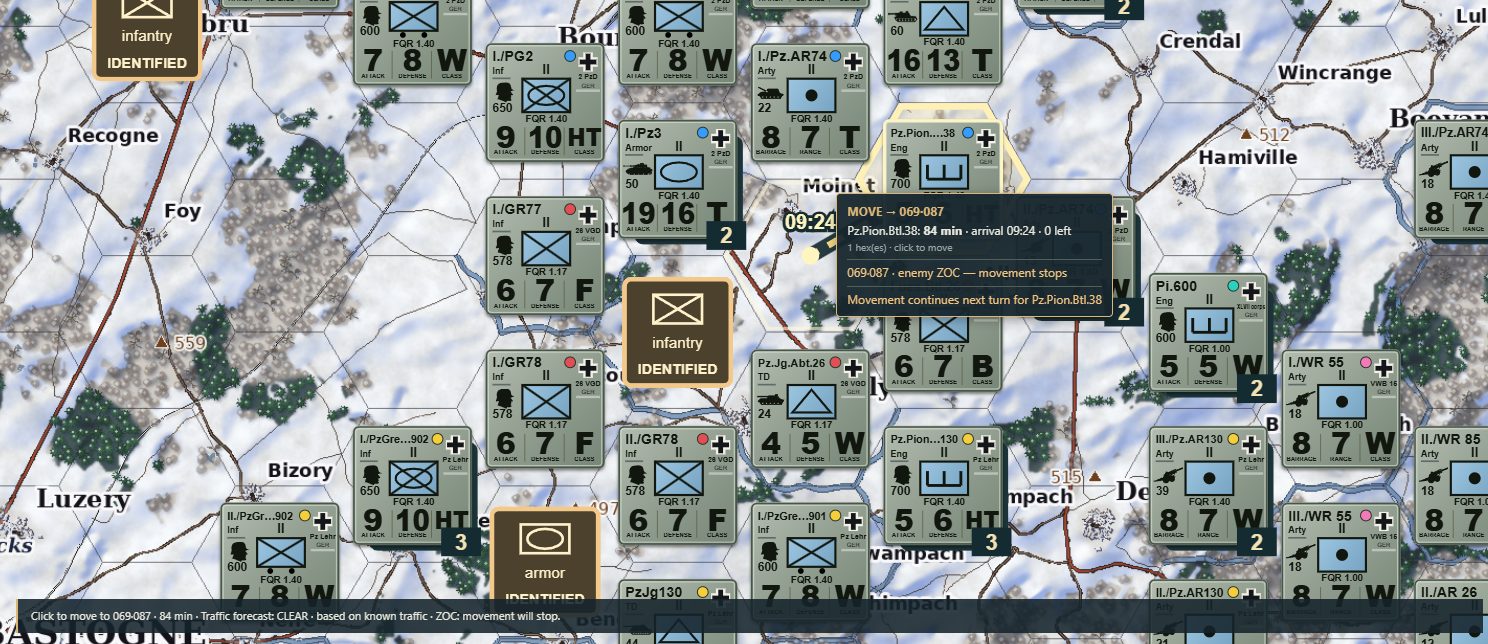Click the Luzery town label

tap(84, 498)
